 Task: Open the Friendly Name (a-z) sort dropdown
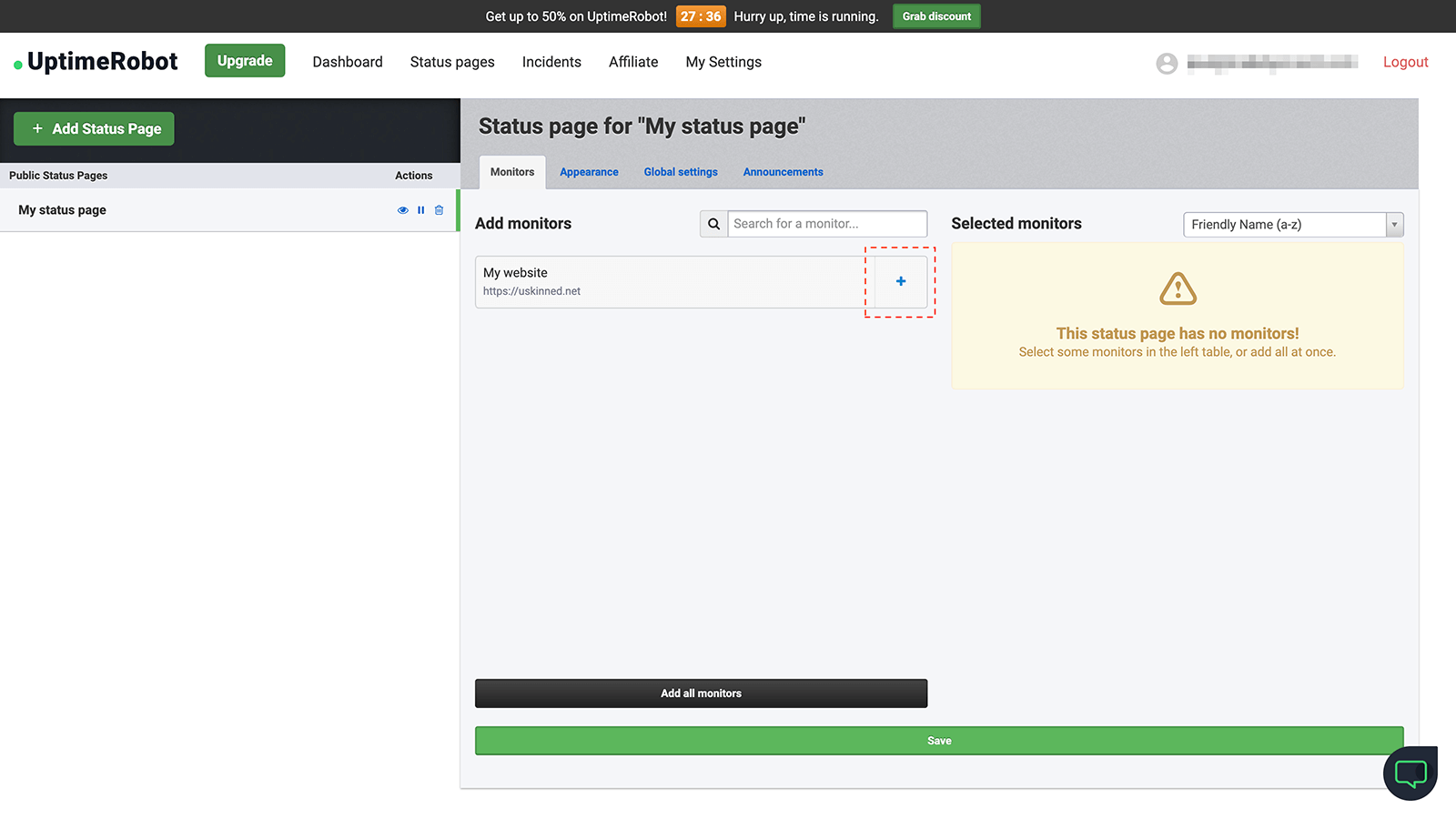[x=1283, y=224]
